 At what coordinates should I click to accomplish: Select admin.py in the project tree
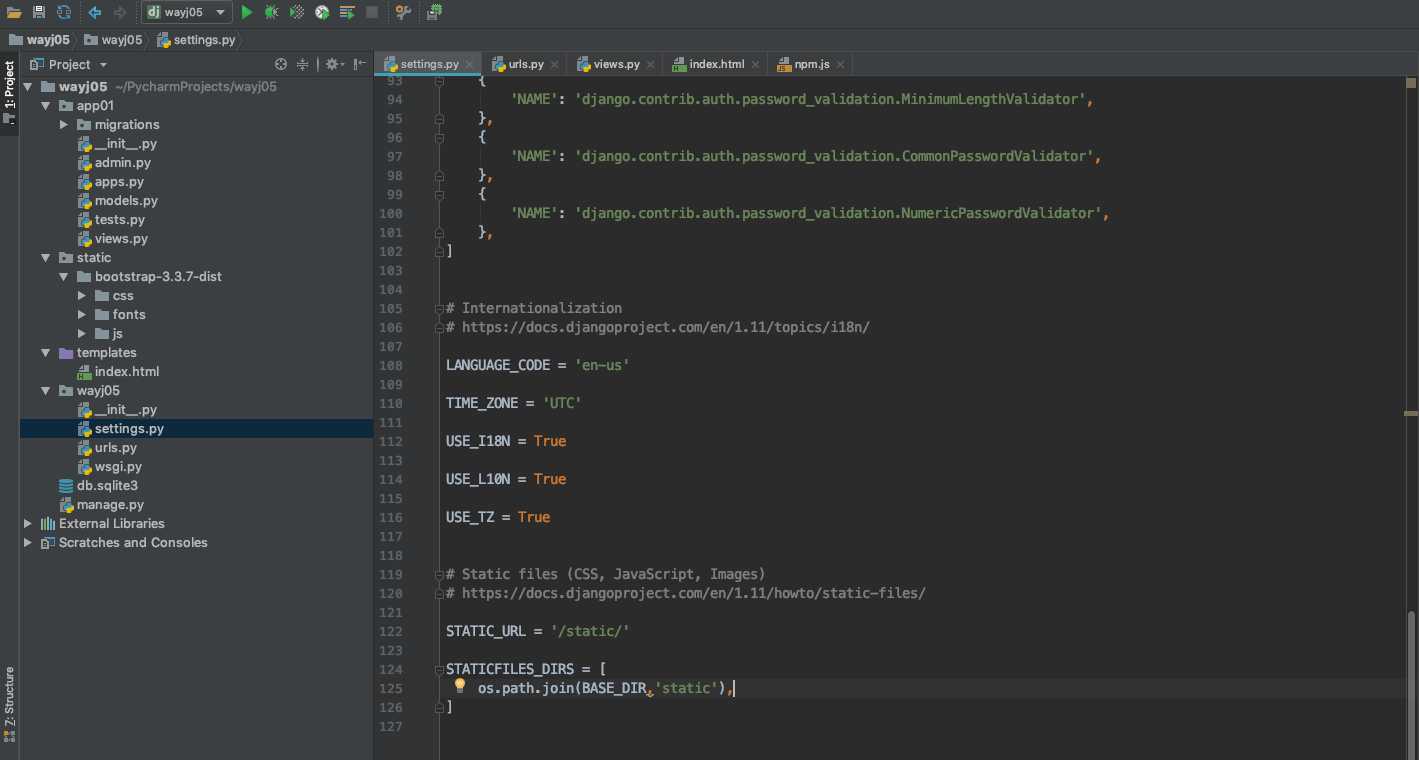(123, 163)
